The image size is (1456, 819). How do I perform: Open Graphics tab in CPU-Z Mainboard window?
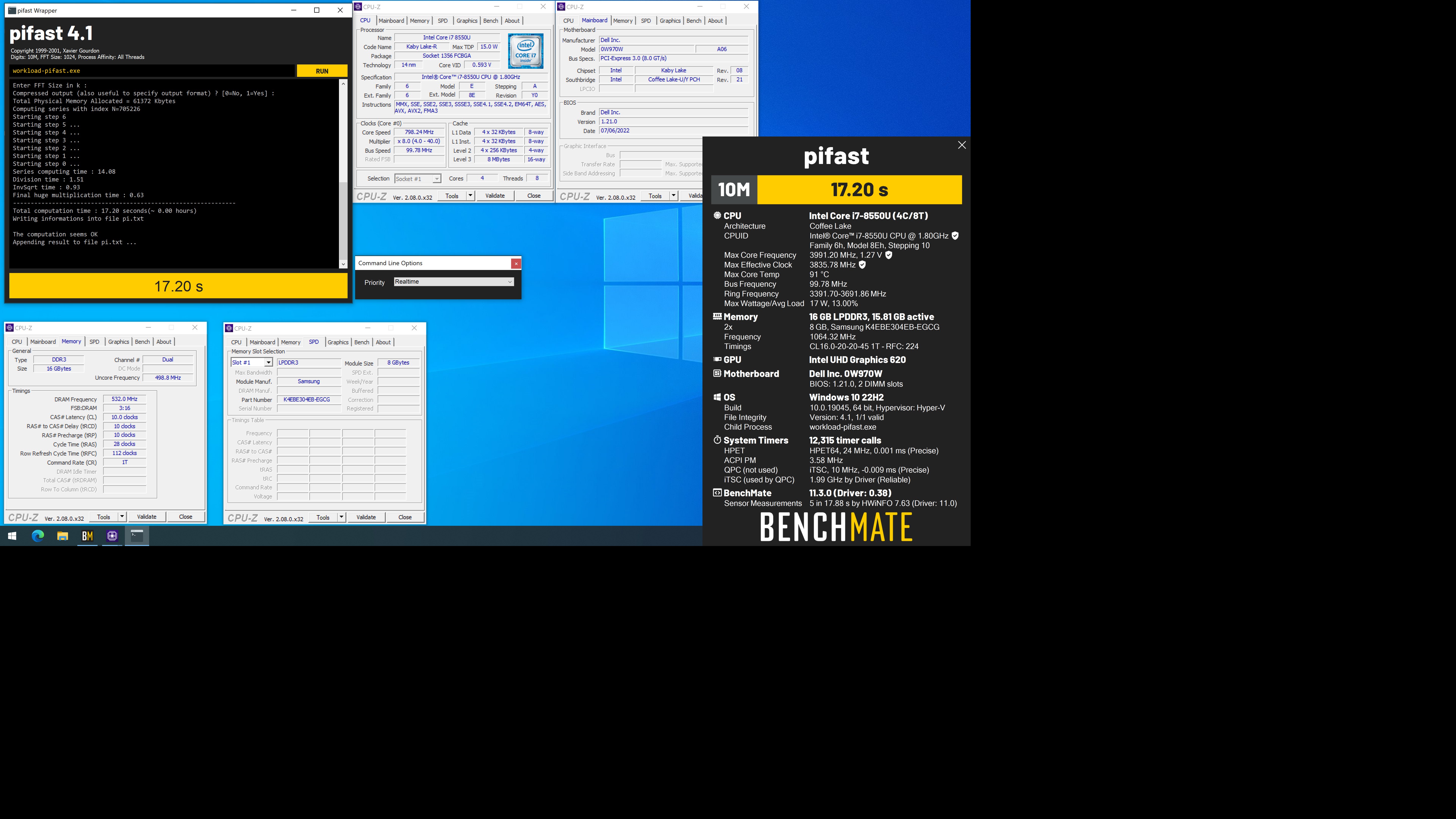coord(670,21)
